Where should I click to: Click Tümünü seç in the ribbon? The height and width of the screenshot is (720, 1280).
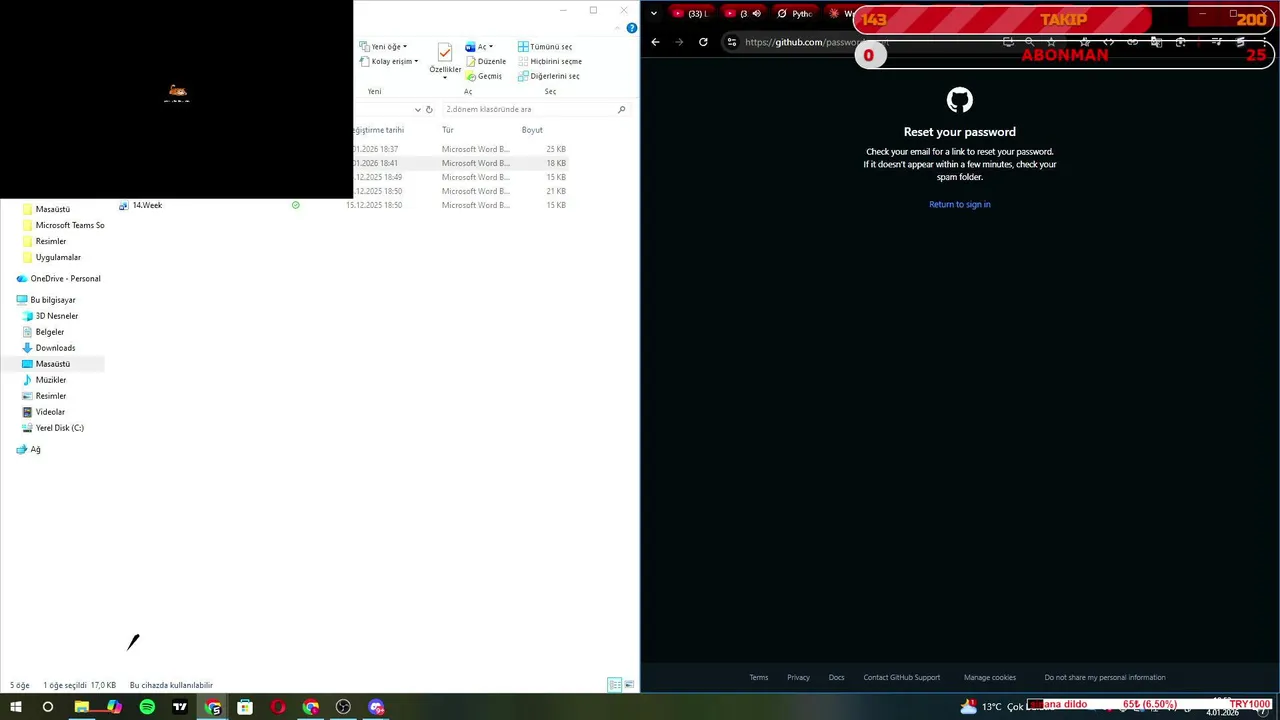coord(545,47)
